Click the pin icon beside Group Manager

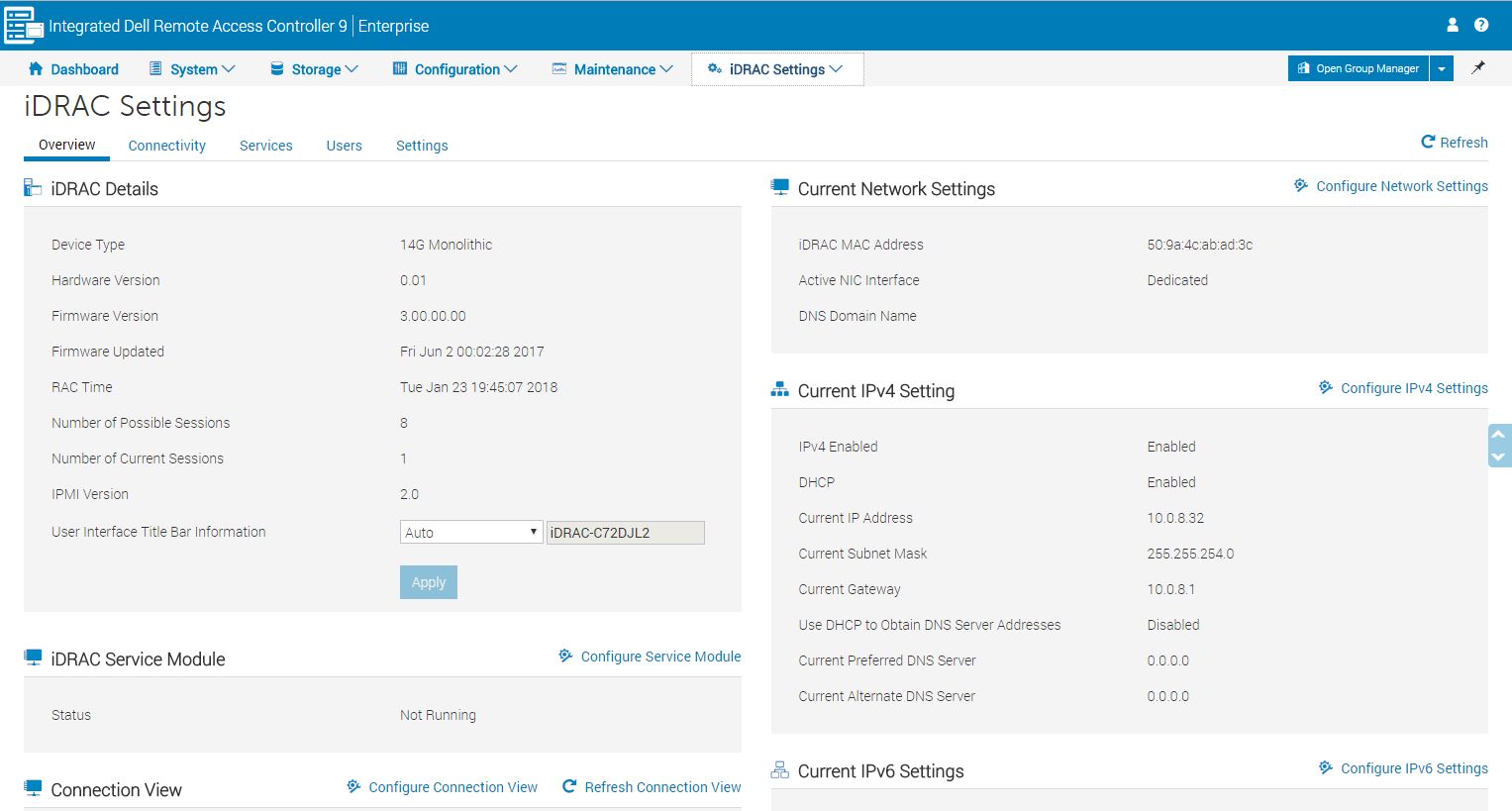pos(1478,68)
